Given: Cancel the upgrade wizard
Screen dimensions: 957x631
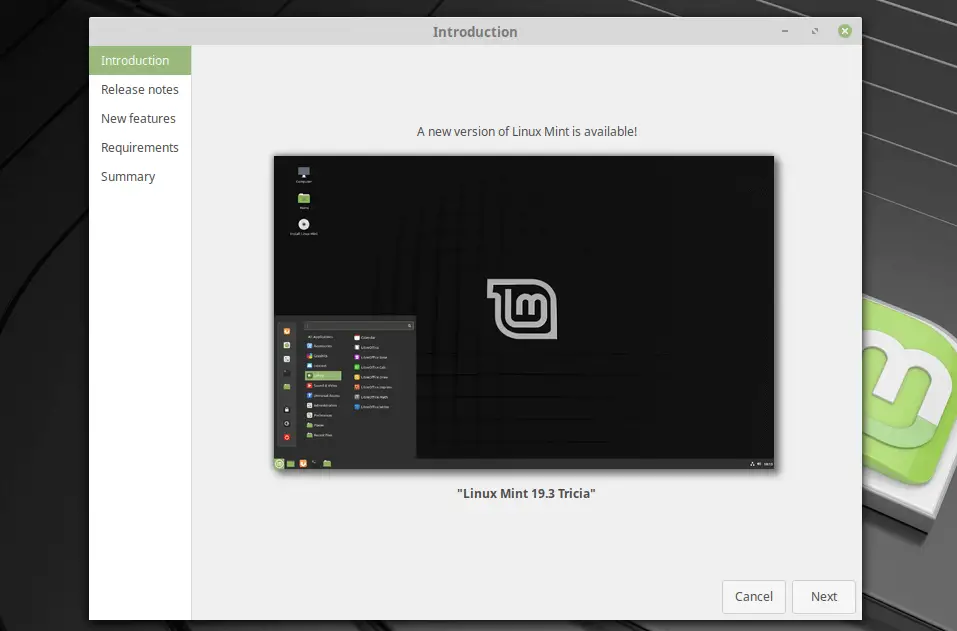Looking at the screenshot, I should tap(753, 596).
